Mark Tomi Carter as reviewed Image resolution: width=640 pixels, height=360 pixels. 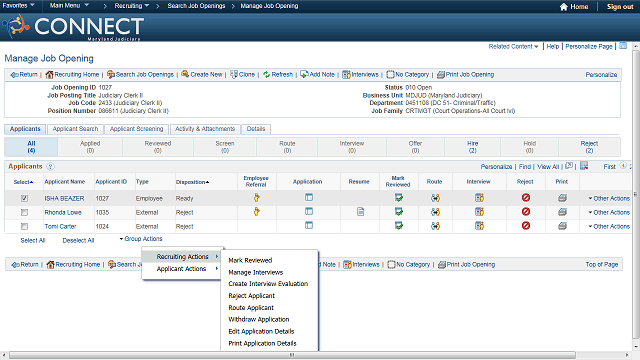[x=398, y=226]
